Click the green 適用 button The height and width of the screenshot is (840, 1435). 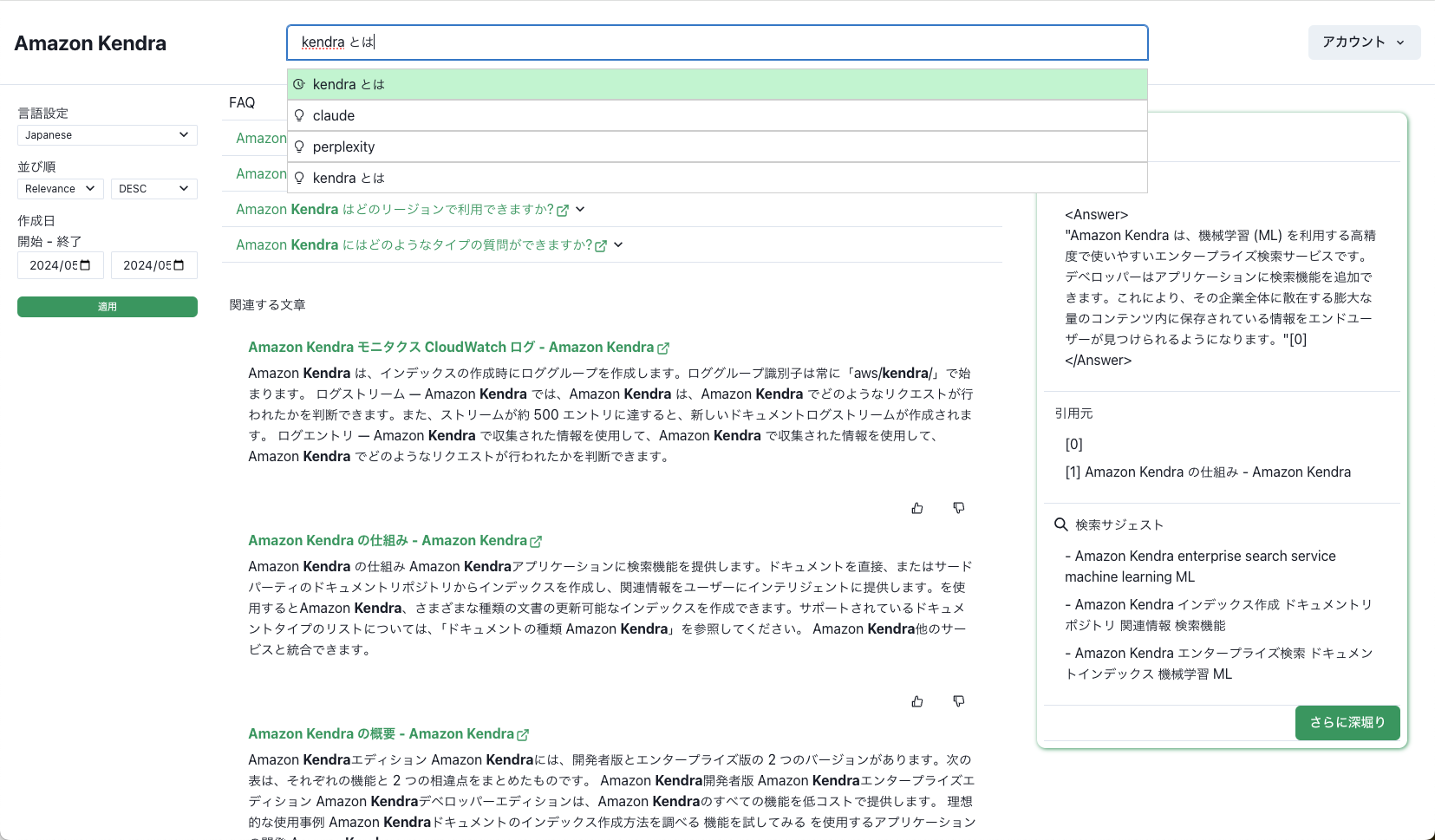(x=108, y=307)
